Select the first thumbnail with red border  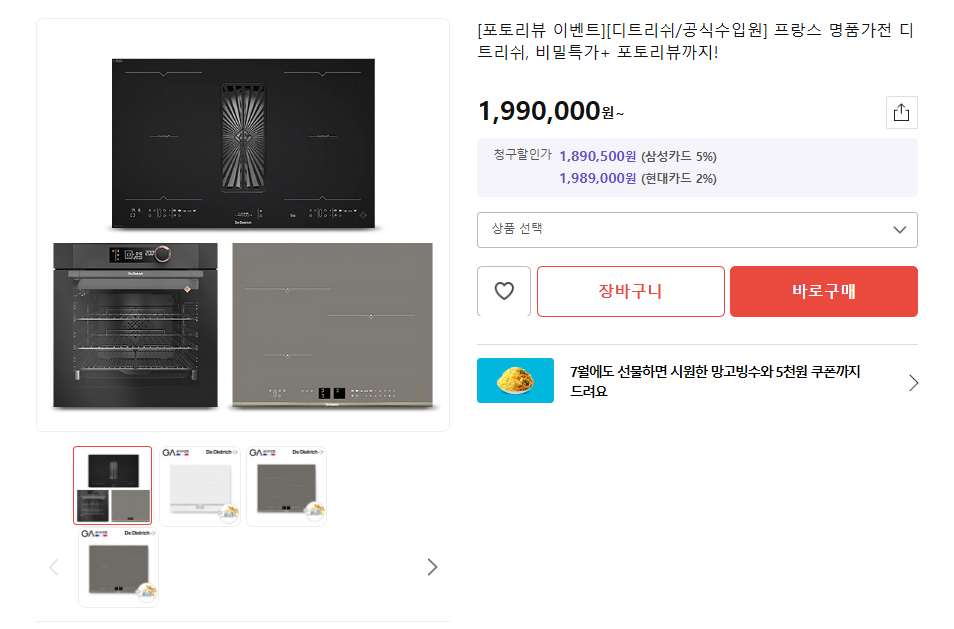coord(113,485)
